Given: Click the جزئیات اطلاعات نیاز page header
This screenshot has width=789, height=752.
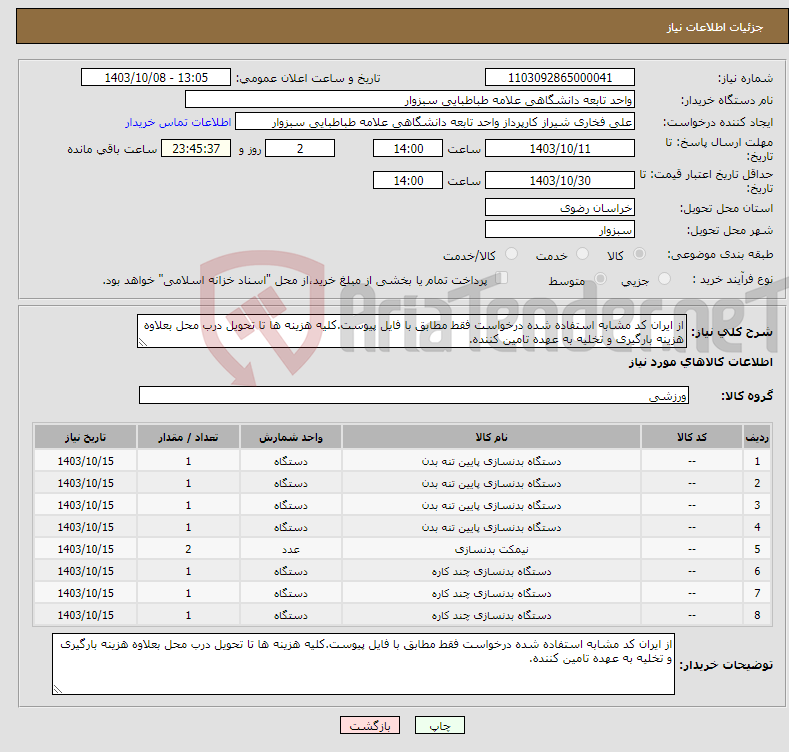Looking at the screenshot, I should coord(715,27).
